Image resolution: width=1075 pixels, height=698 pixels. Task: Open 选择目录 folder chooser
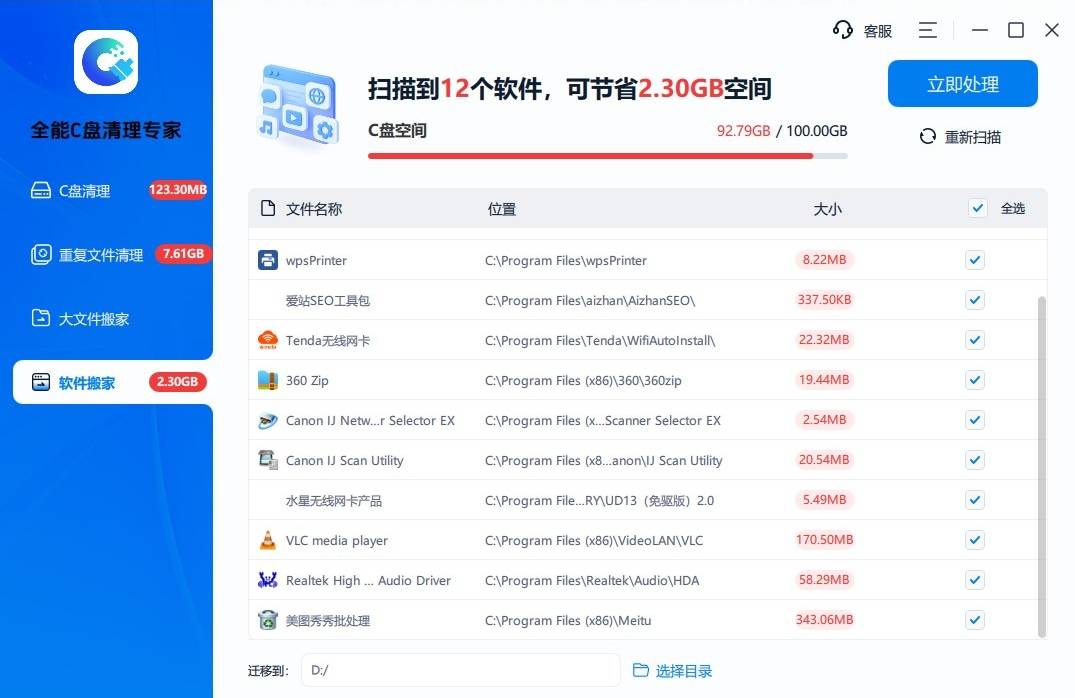[673, 671]
